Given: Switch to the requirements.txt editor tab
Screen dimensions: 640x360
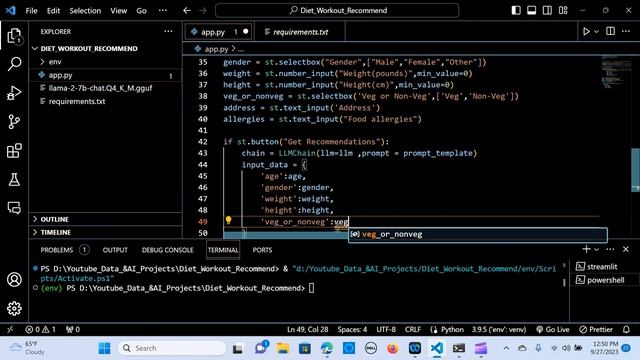Looking at the screenshot, I should (300, 32).
